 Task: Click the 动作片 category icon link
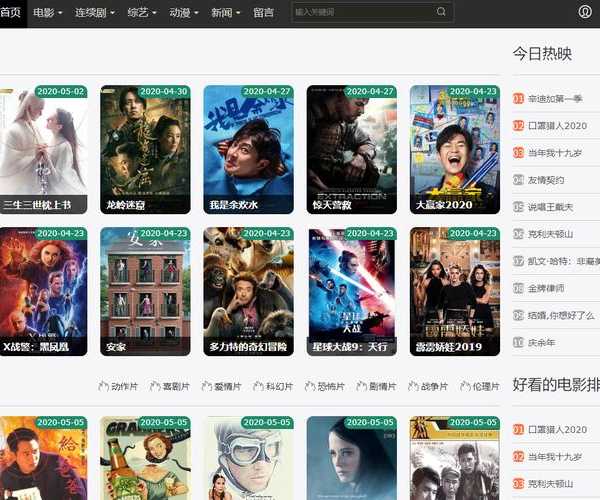[x=117, y=385]
